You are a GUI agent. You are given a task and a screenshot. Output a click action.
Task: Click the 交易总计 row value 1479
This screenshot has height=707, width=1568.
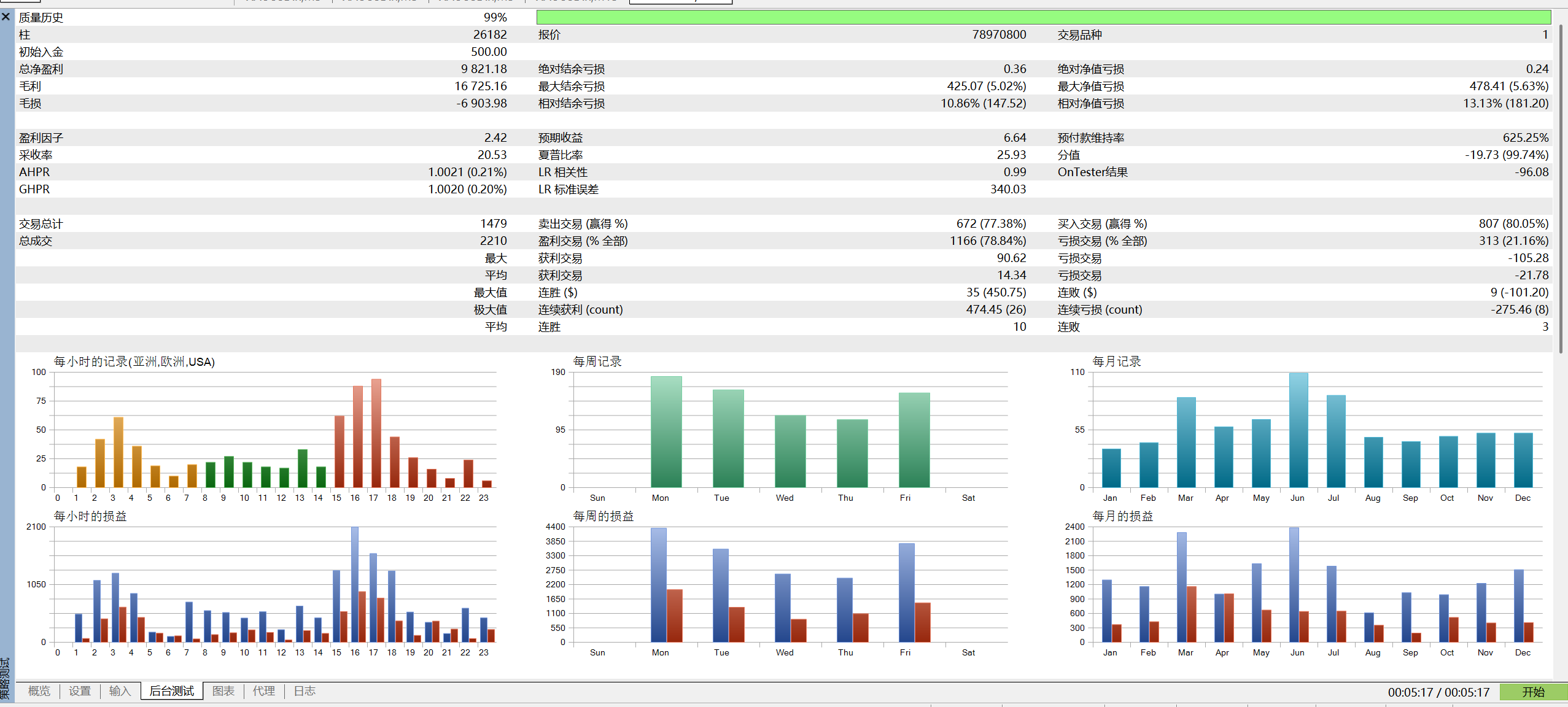pyautogui.click(x=494, y=223)
